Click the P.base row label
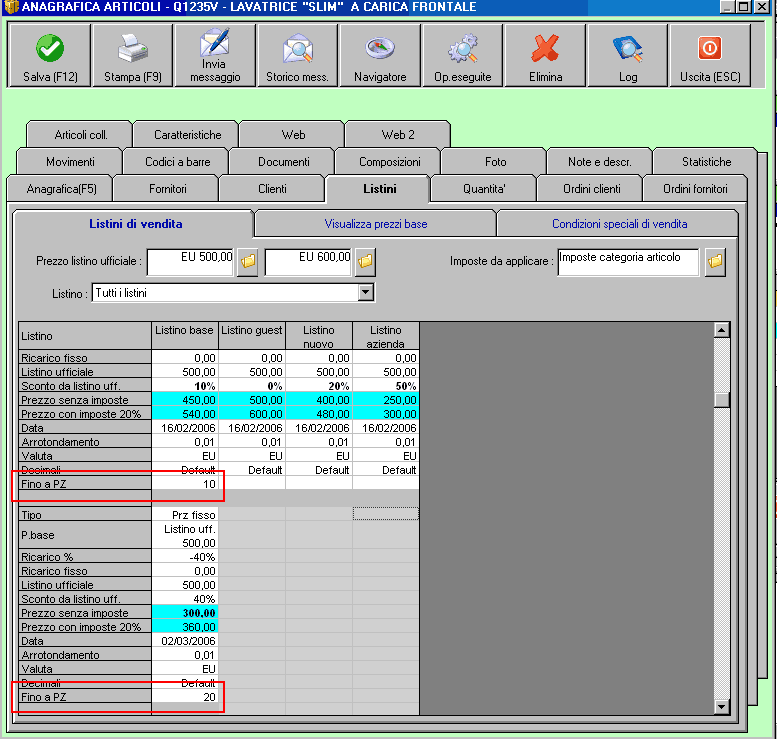 tap(85, 535)
